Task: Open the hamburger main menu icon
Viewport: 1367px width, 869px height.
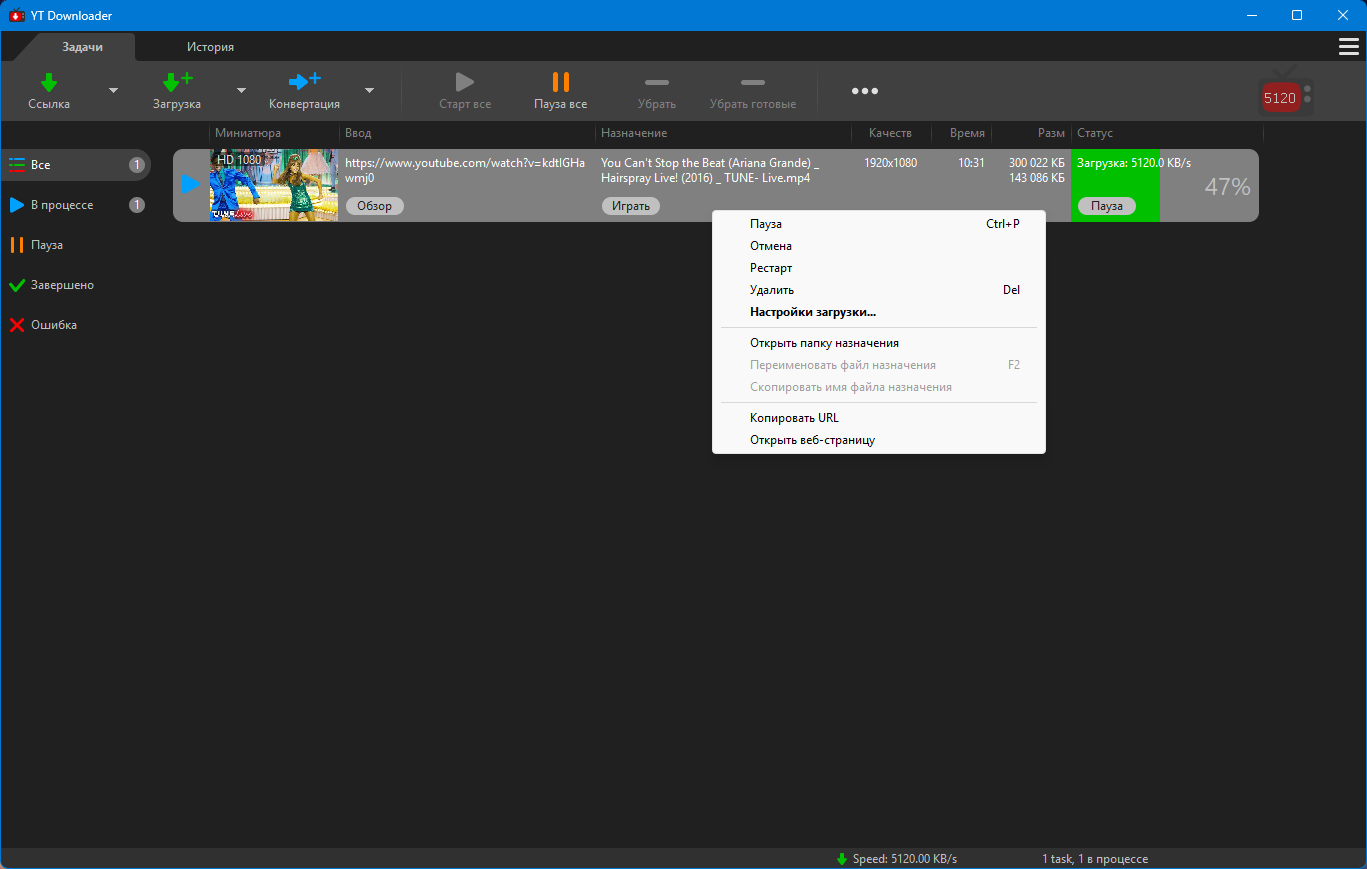Action: [1348, 47]
